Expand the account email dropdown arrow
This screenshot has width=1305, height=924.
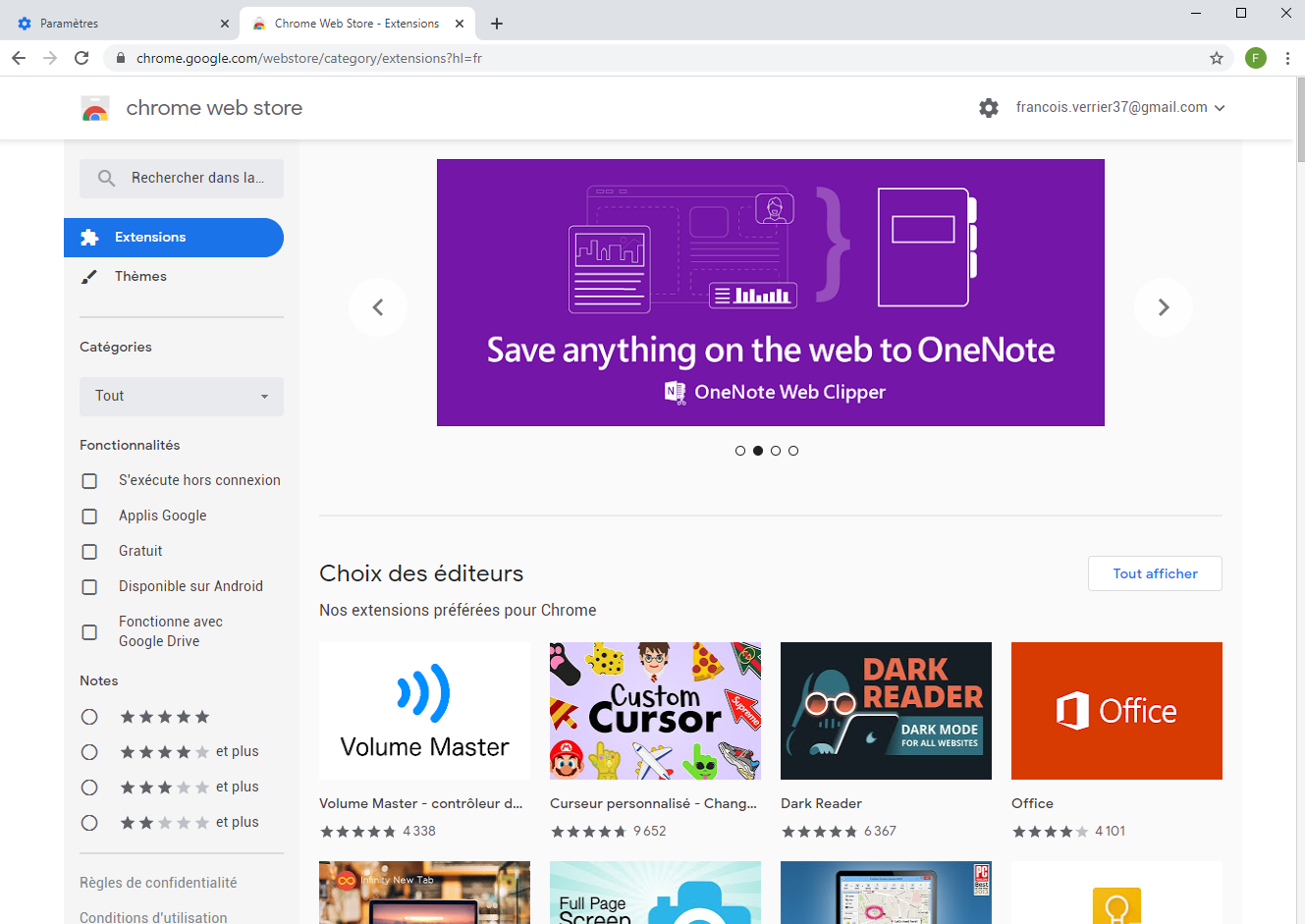[x=1220, y=107]
